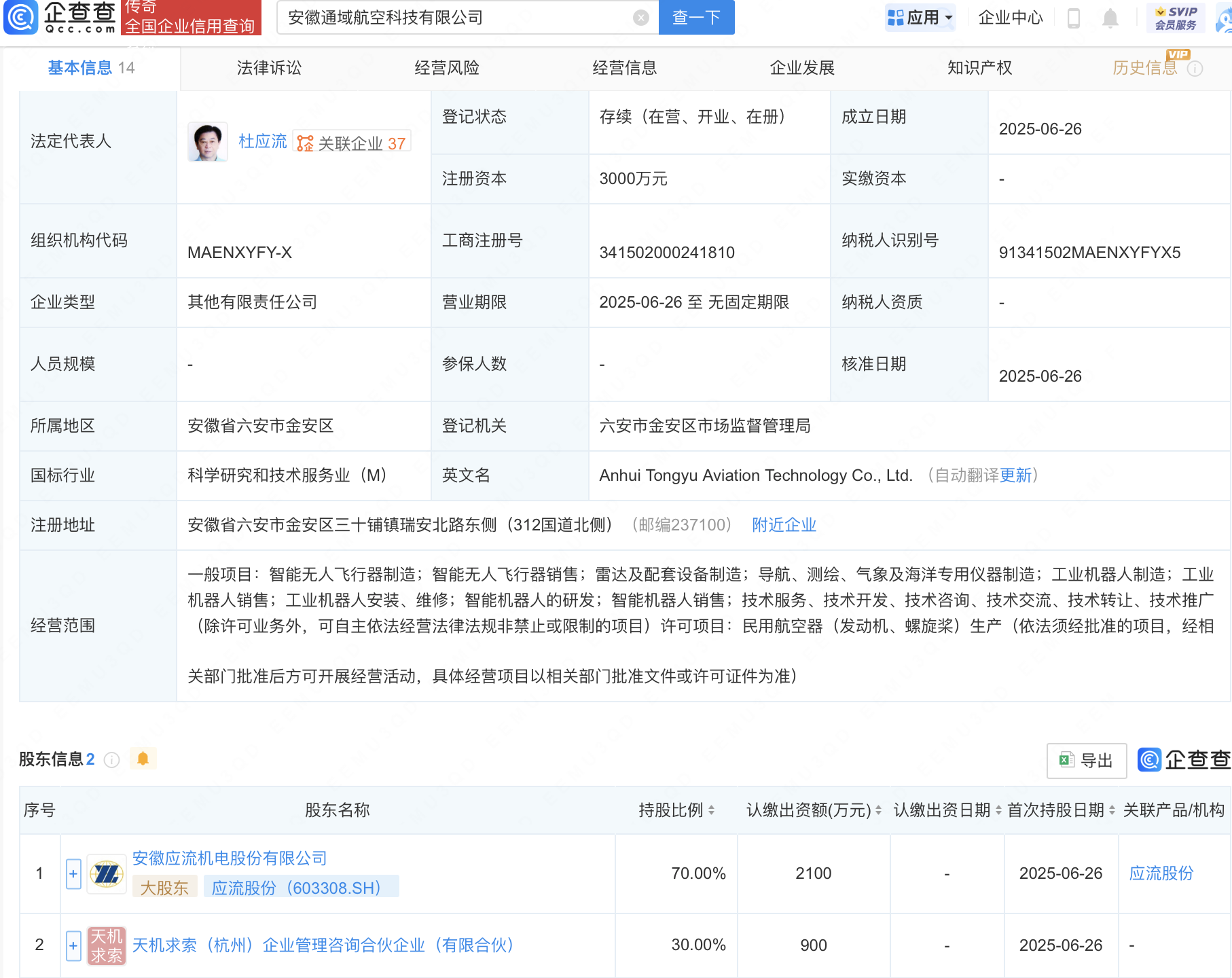Open the mobile phone app icon
The width and height of the screenshot is (1232, 978).
pyautogui.click(x=1074, y=18)
